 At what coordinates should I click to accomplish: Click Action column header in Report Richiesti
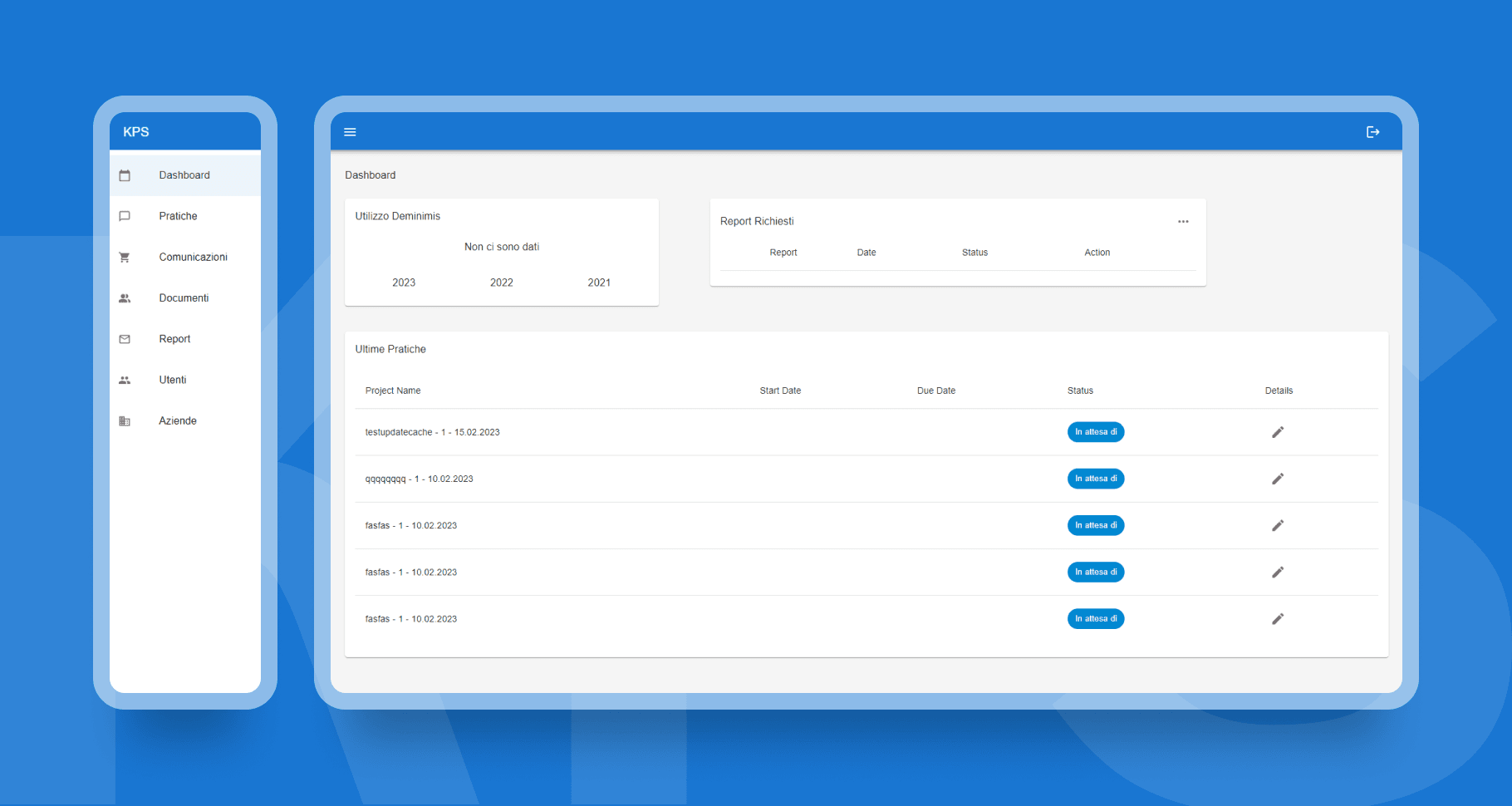(1097, 253)
